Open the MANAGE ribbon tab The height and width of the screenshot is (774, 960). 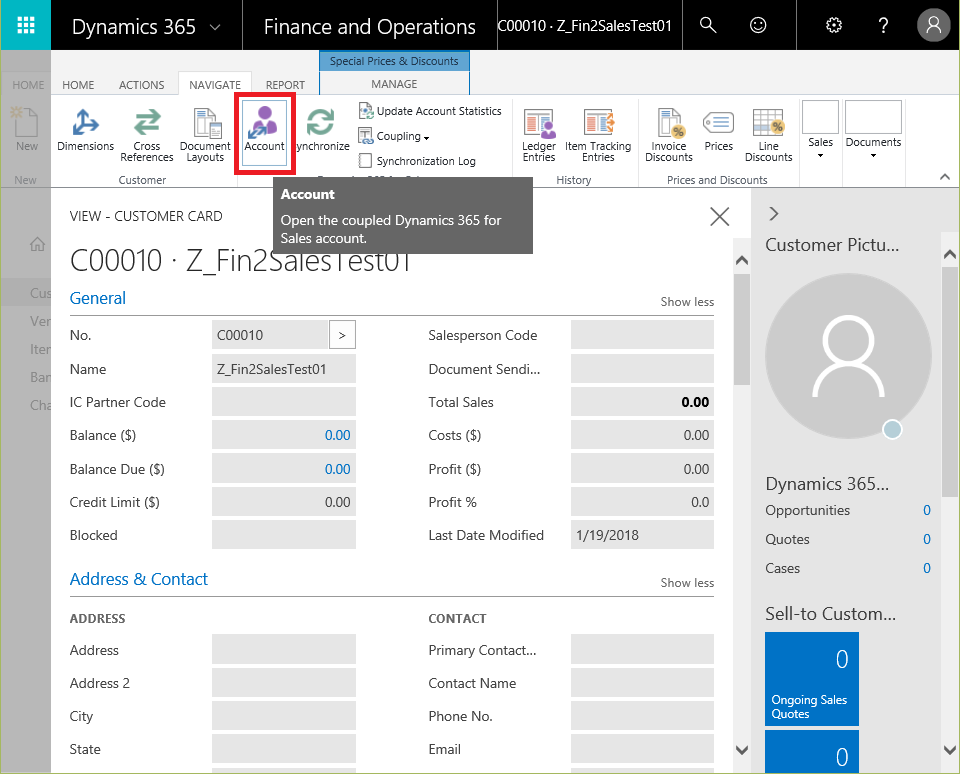click(x=394, y=84)
